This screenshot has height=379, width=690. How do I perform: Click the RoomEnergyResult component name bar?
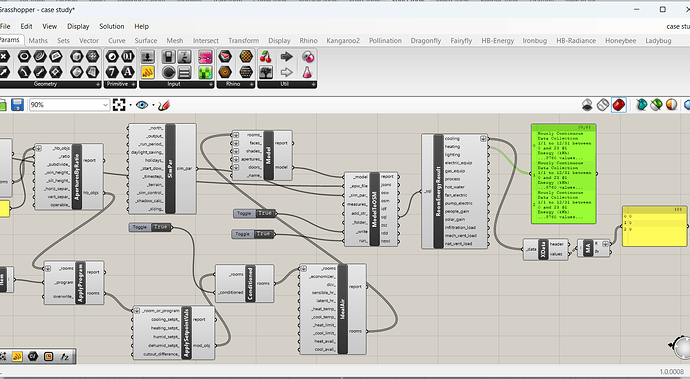[x=438, y=191]
